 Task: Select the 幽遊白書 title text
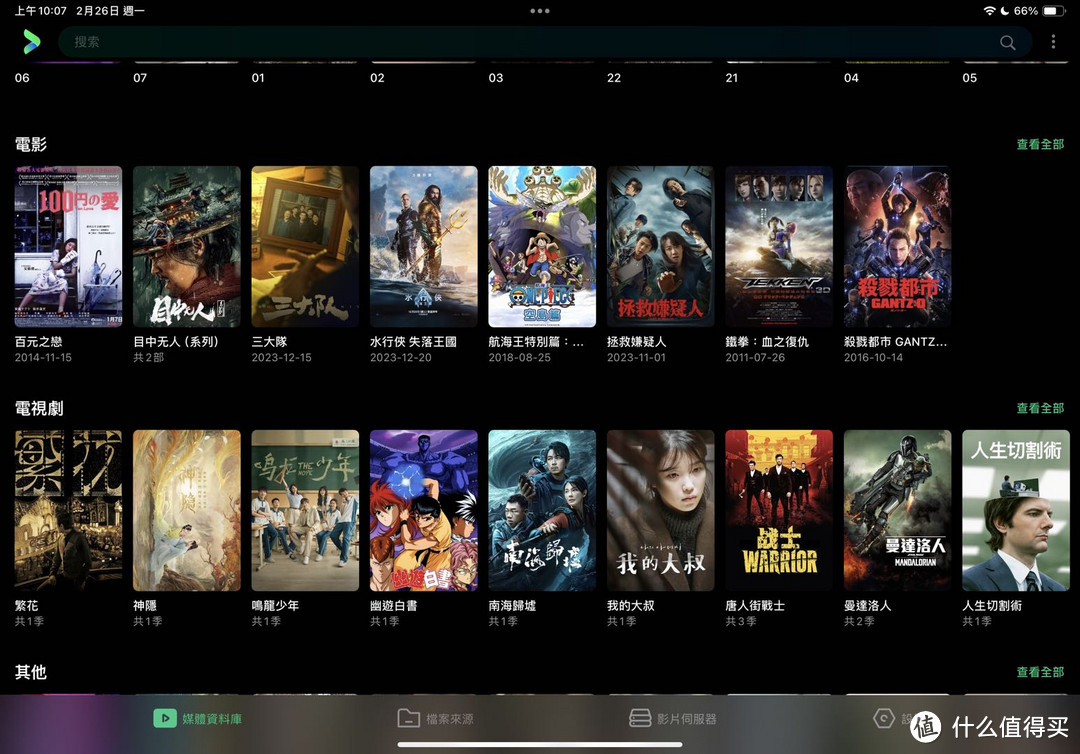[x=393, y=605]
